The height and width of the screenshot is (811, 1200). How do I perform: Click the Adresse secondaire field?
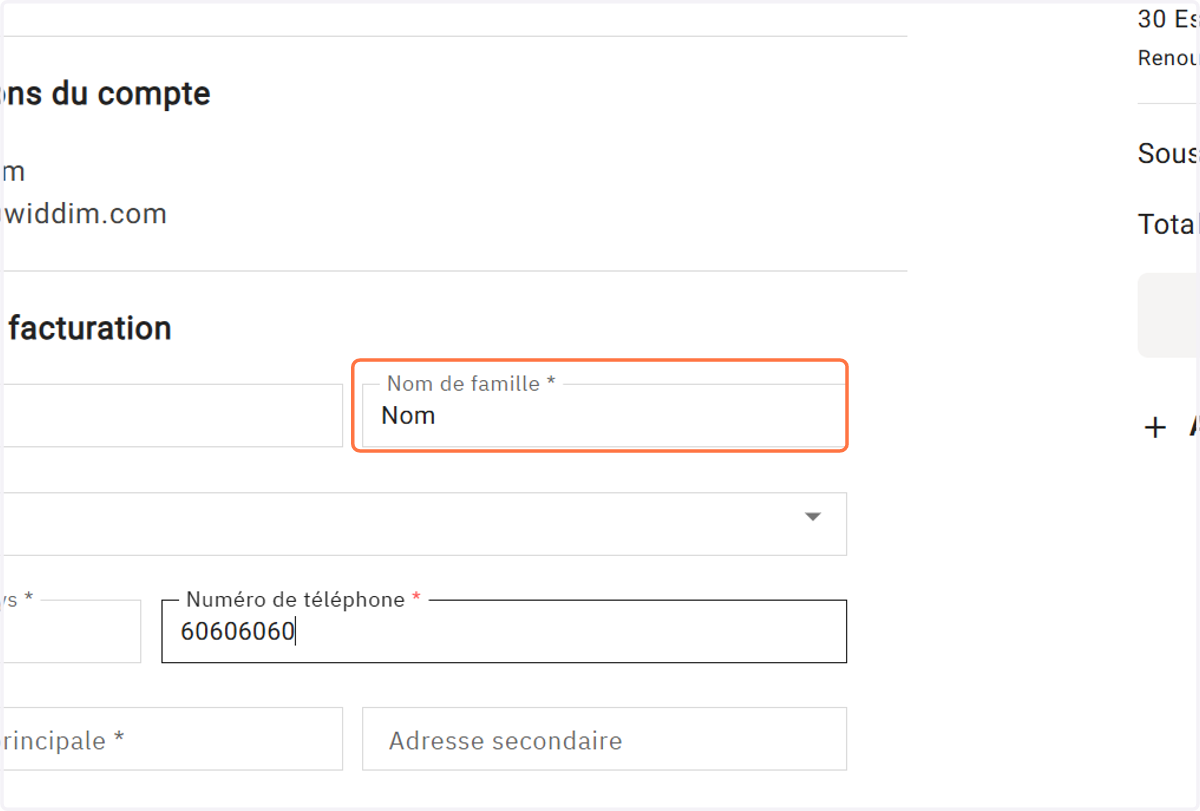pyautogui.click(x=604, y=739)
